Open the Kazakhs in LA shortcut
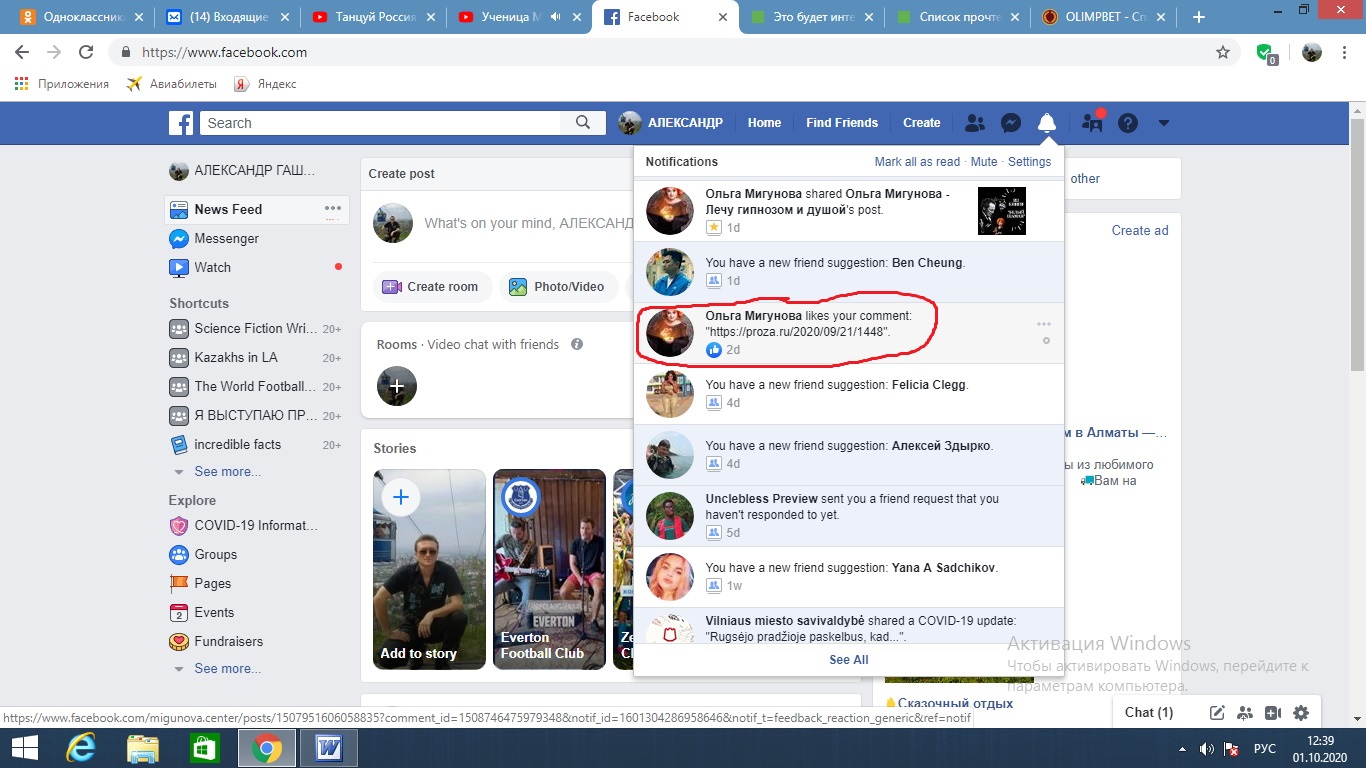Screen dimensions: 1366x768 (255, 358)
